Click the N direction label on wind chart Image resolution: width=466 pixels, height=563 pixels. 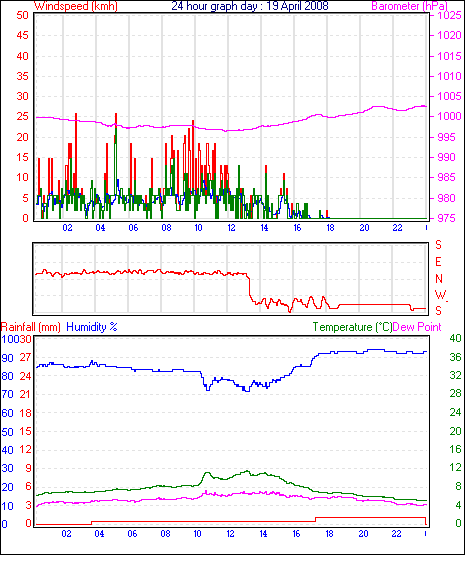(x=439, y=279)
